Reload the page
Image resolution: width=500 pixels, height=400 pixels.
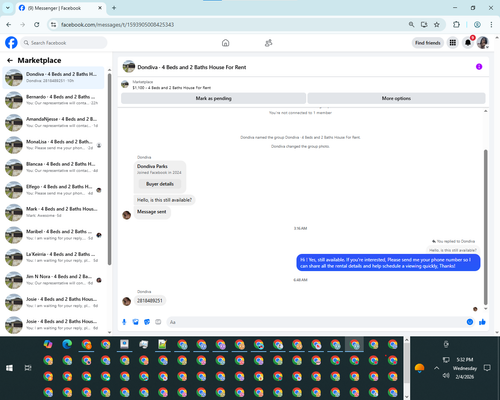(37, 25)
